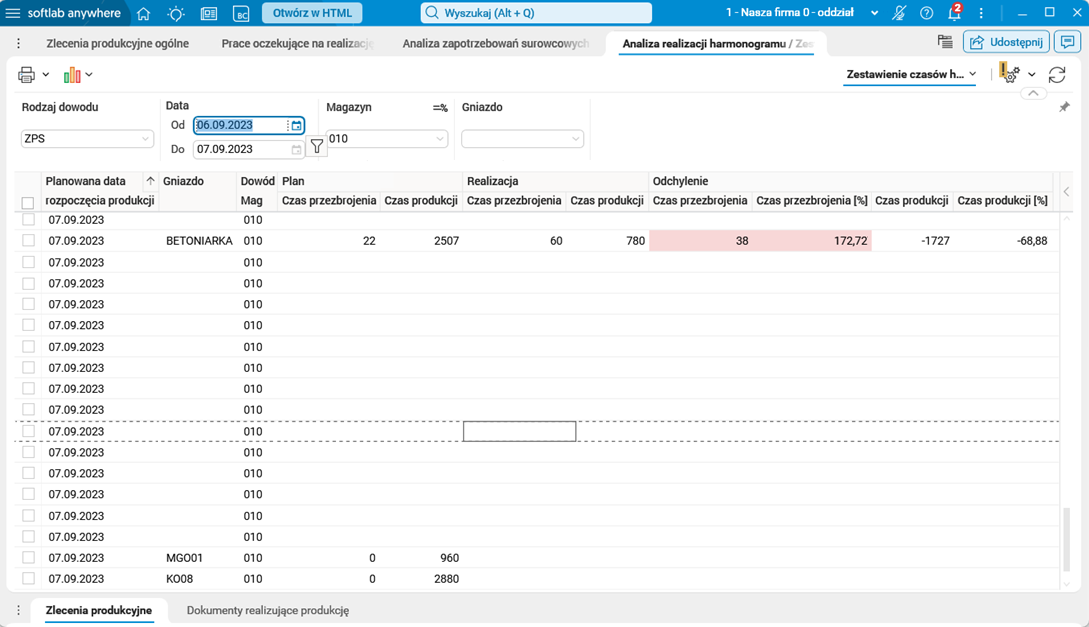Open notifications bell with badge

[955, 12]
